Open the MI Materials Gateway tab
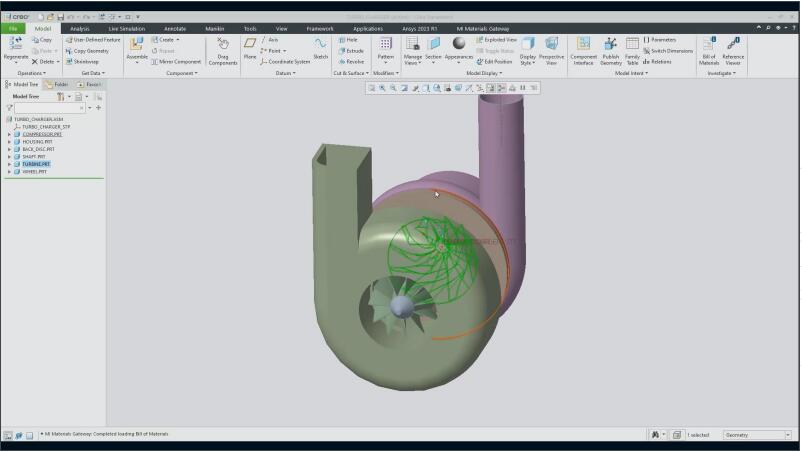Image resolution: width=802 pixels, height=452 pixels. pos(485,28)
